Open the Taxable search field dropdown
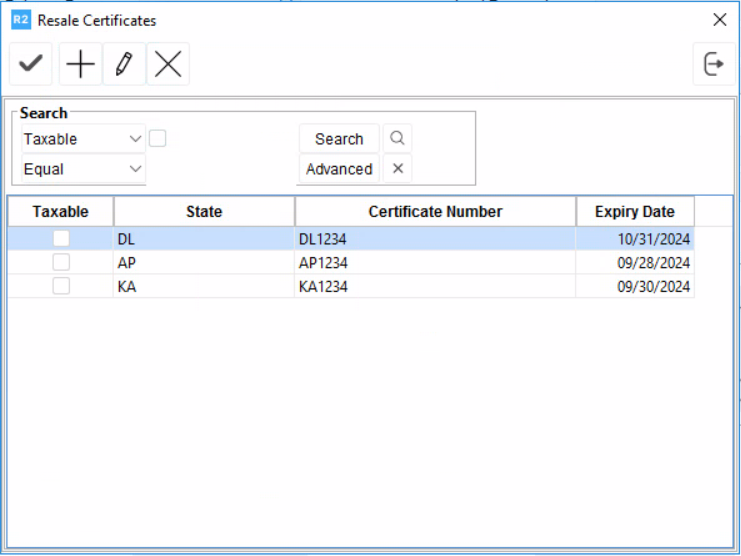Image resolution: width=741 pixels, height=556 pixels. [x=83, y=139]
